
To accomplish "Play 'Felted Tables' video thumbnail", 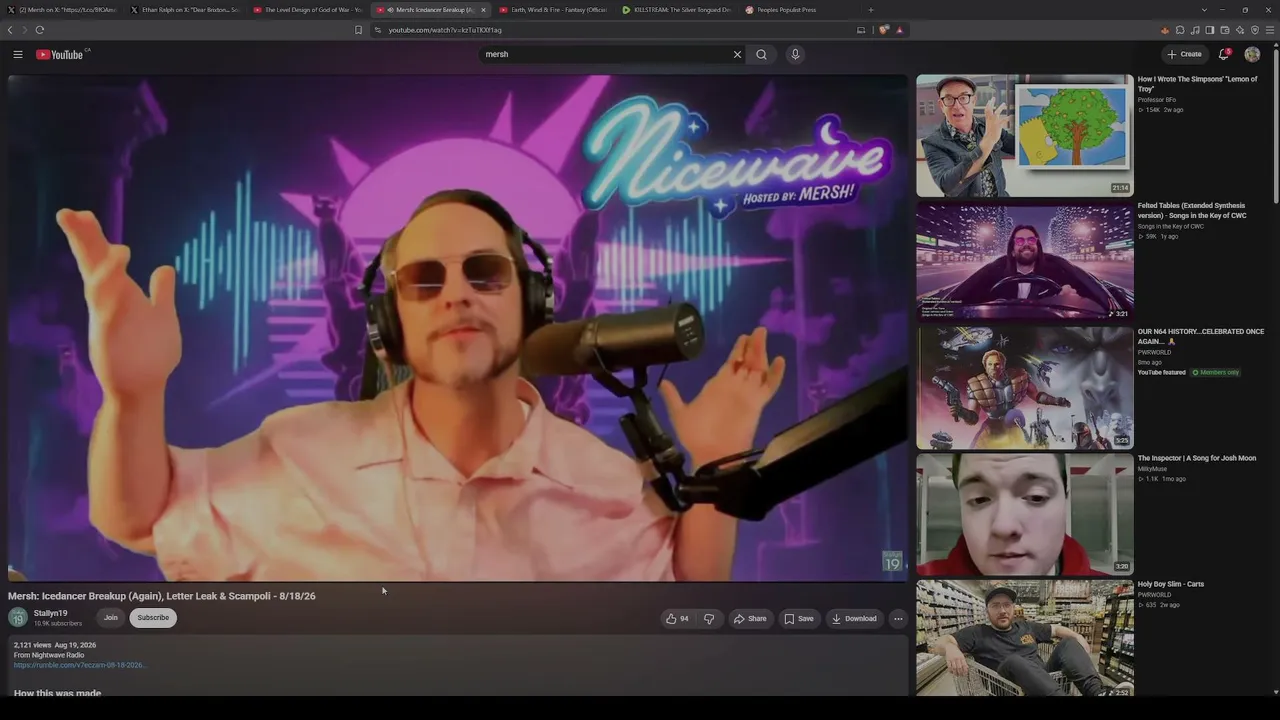I will (x=1025, y=262).
